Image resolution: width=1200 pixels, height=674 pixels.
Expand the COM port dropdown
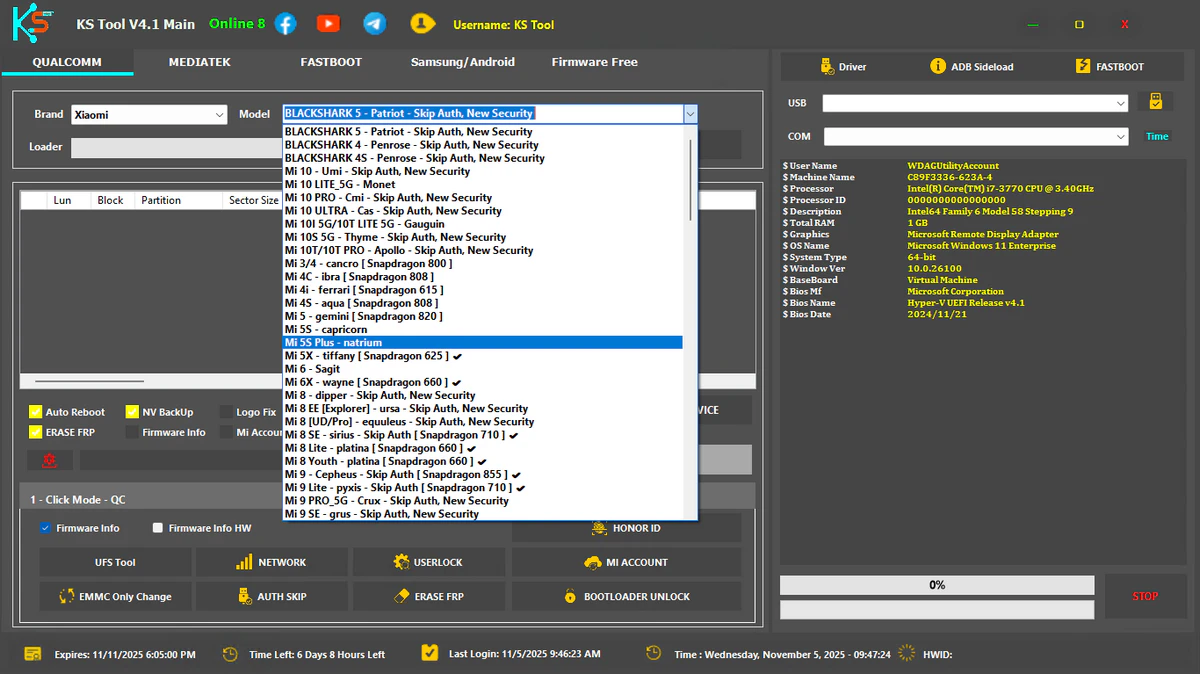point(975,136)
